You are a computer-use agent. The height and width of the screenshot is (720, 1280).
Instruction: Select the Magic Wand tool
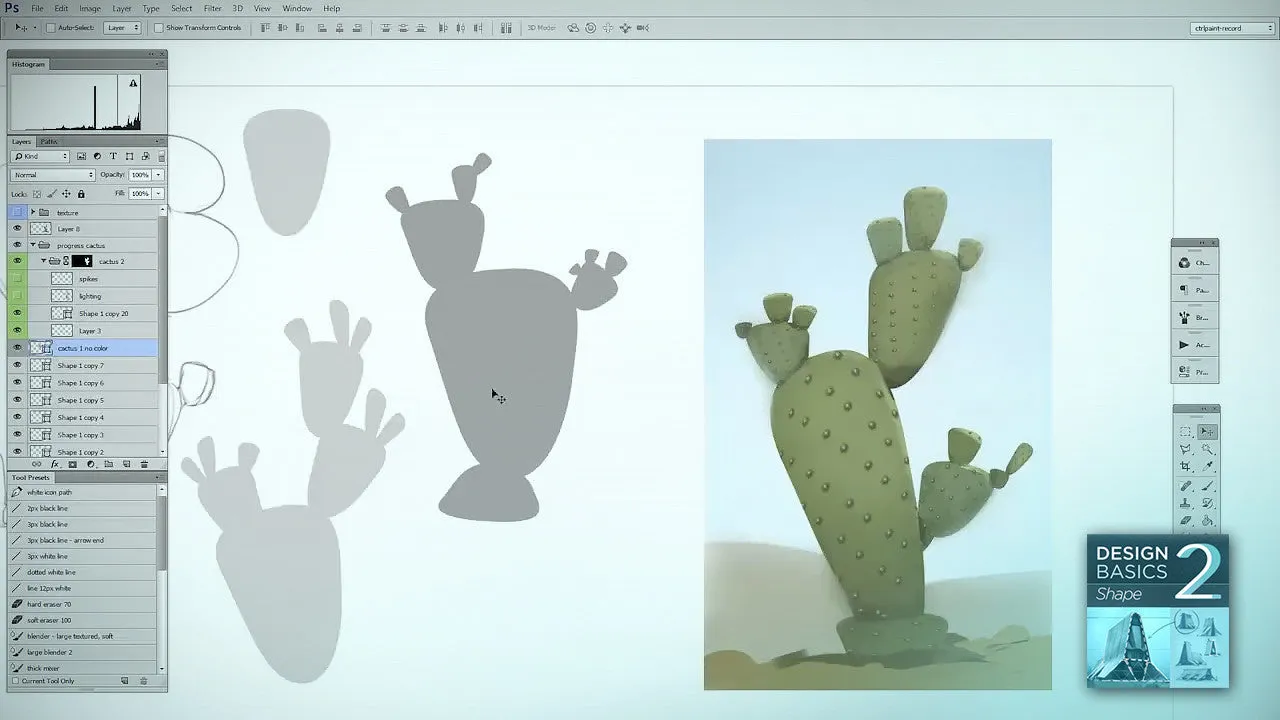(x=1207, y=450)
